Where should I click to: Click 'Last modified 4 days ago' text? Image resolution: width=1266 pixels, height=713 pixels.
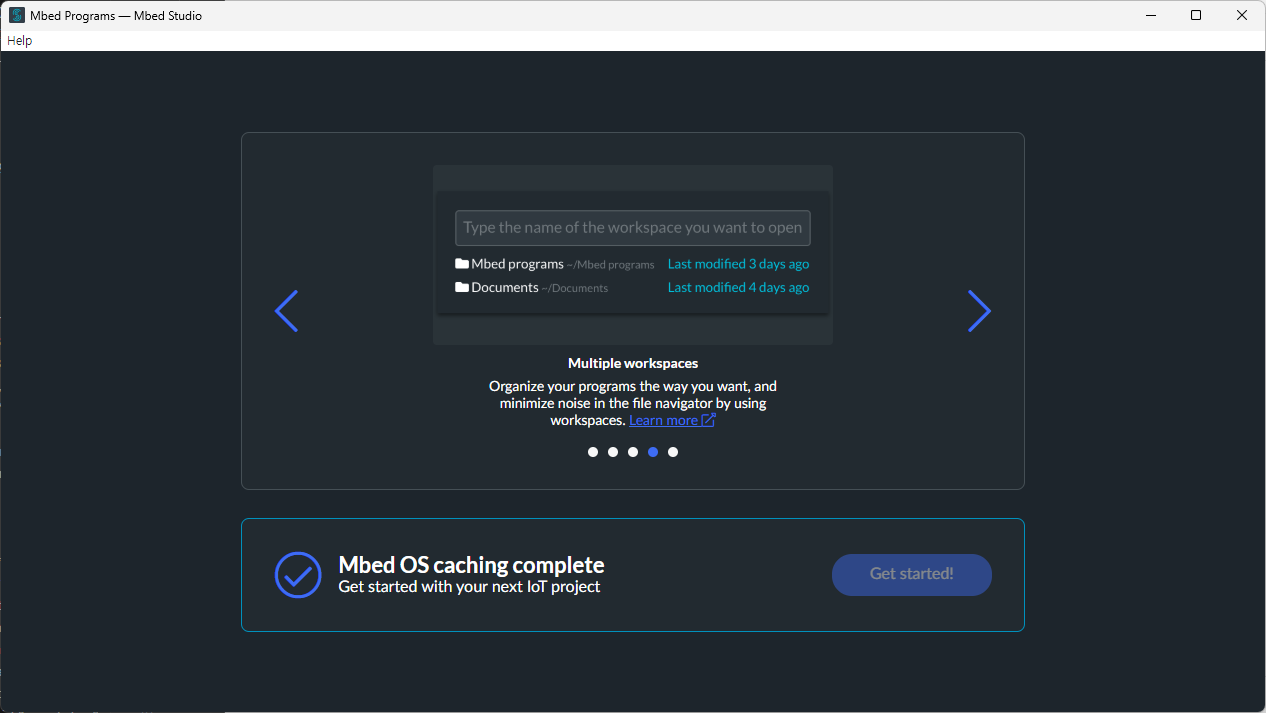coord(739,288)
